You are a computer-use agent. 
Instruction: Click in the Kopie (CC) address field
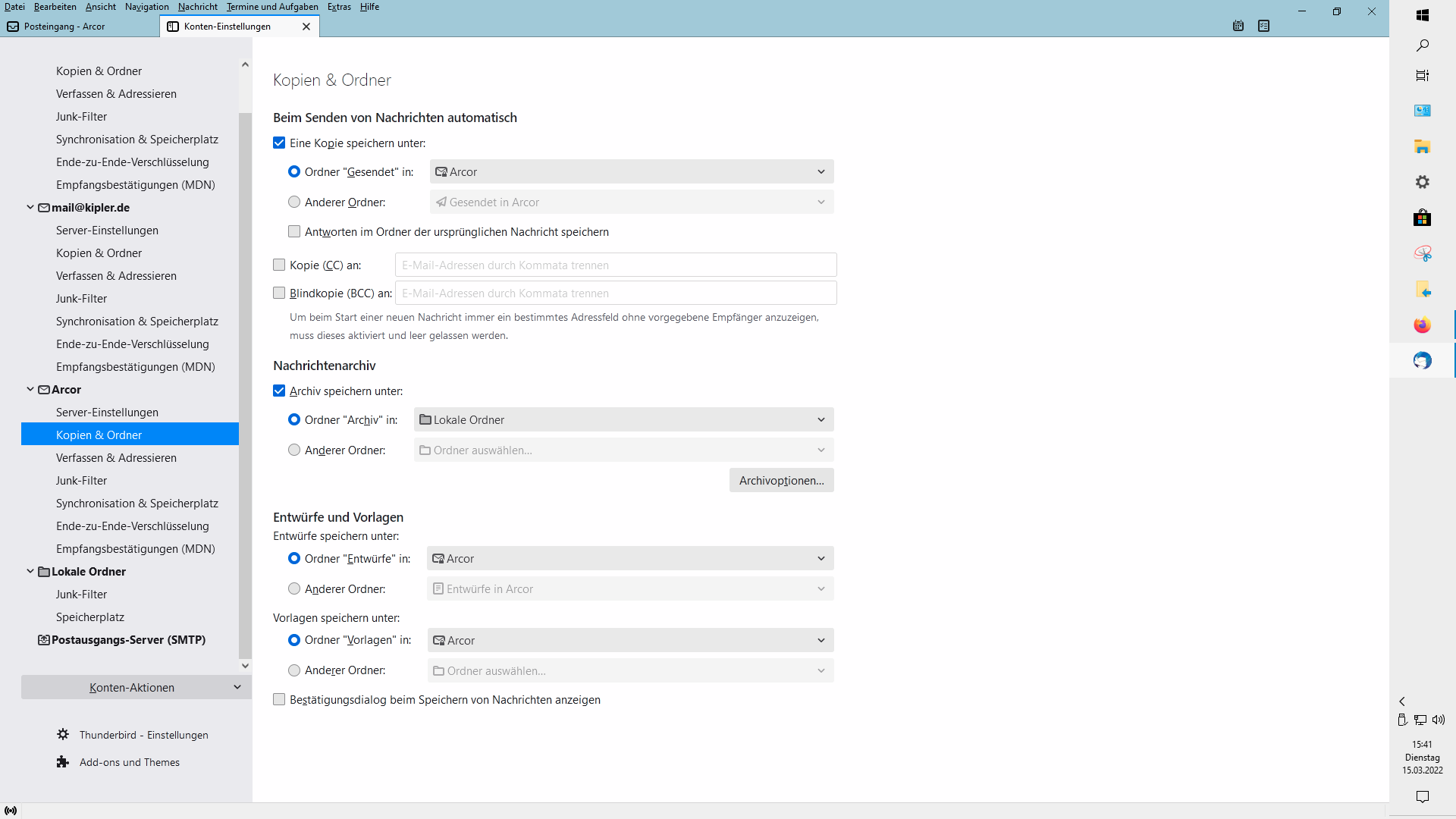click(x=615, y=265)
